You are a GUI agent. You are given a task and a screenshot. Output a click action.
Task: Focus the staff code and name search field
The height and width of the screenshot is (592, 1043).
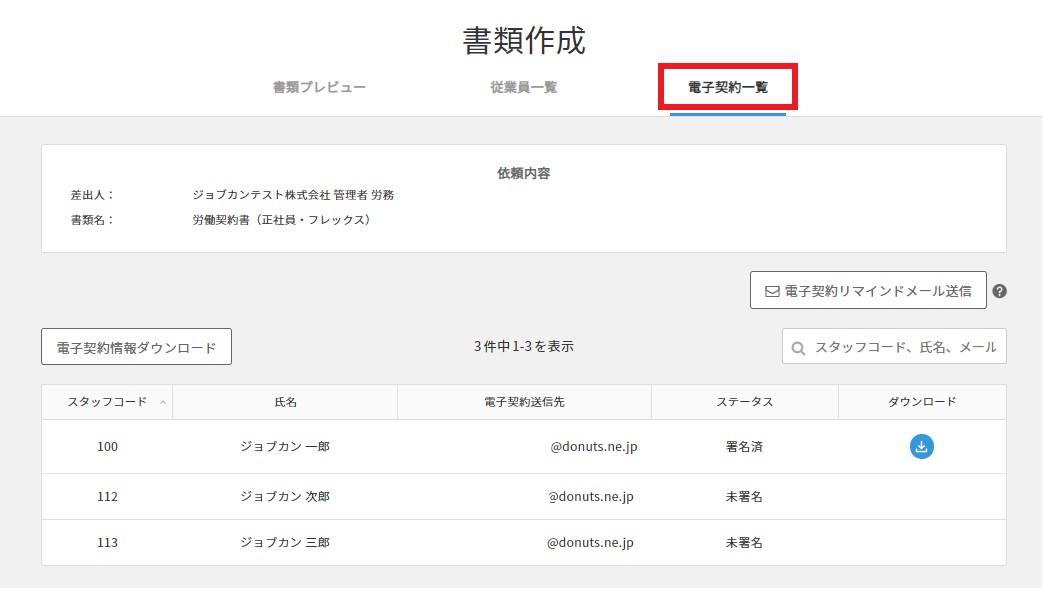click(904, 347)
